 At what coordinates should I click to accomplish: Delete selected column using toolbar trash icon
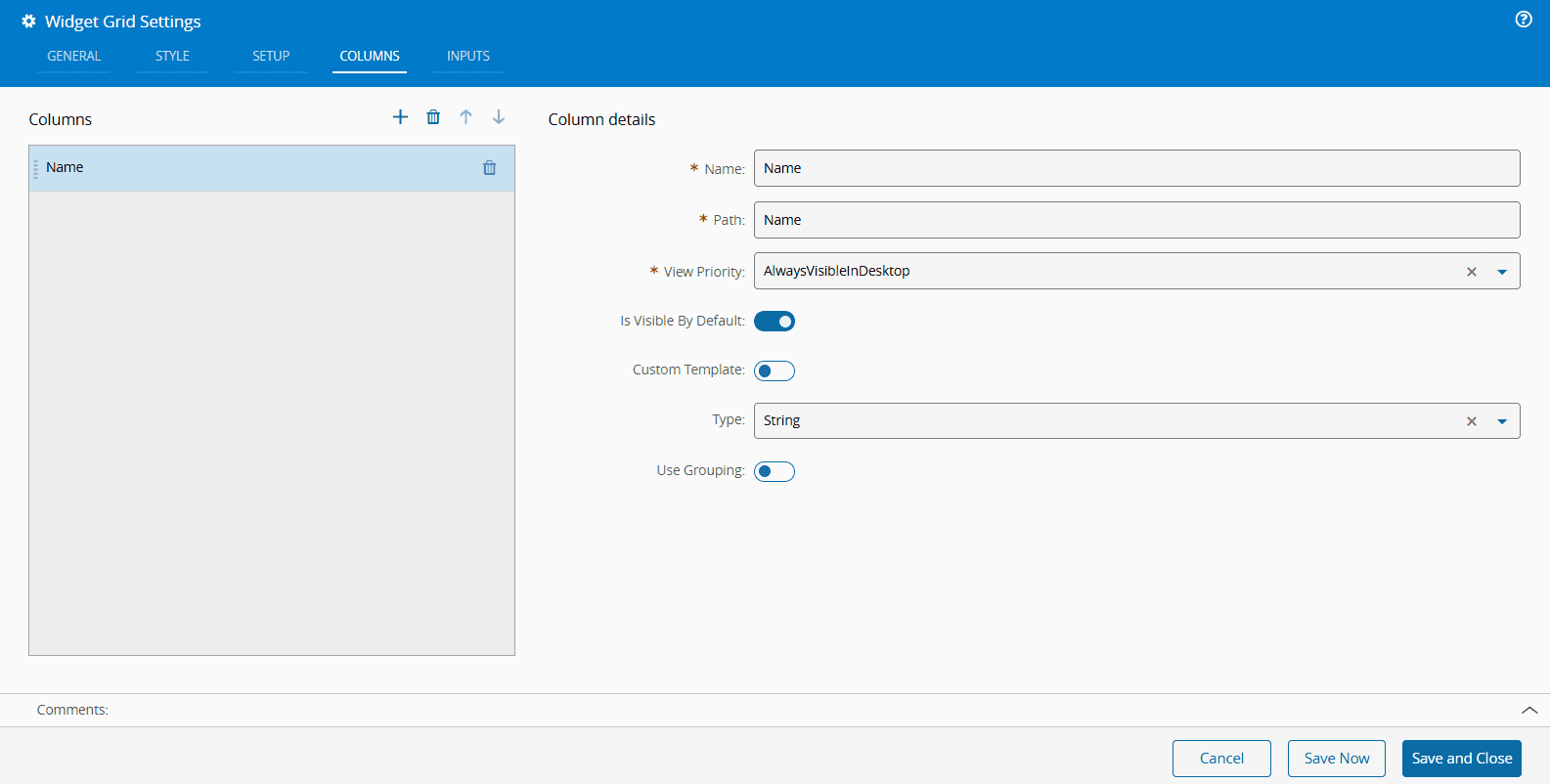pos(433,117)
